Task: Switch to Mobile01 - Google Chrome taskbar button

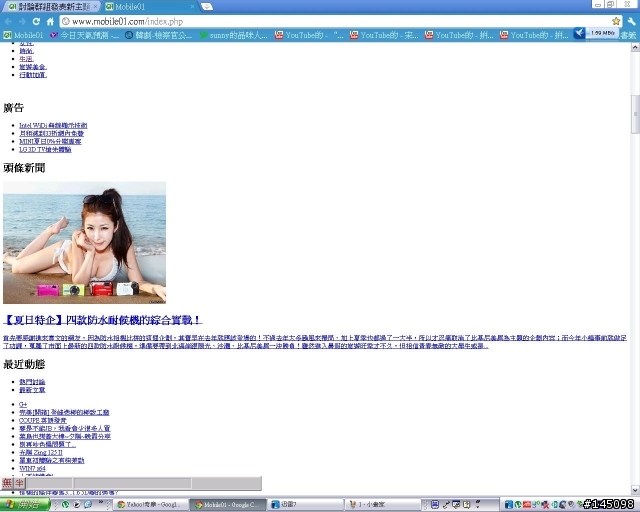Action: click(227, 505)
